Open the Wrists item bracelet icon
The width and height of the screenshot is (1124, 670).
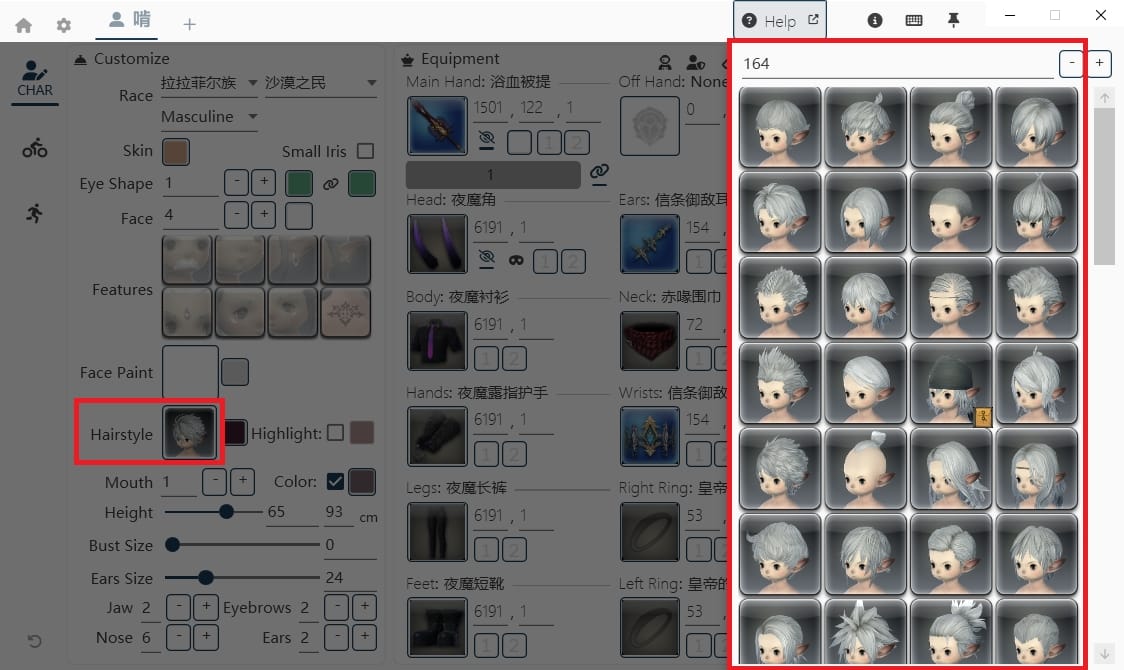649,436
